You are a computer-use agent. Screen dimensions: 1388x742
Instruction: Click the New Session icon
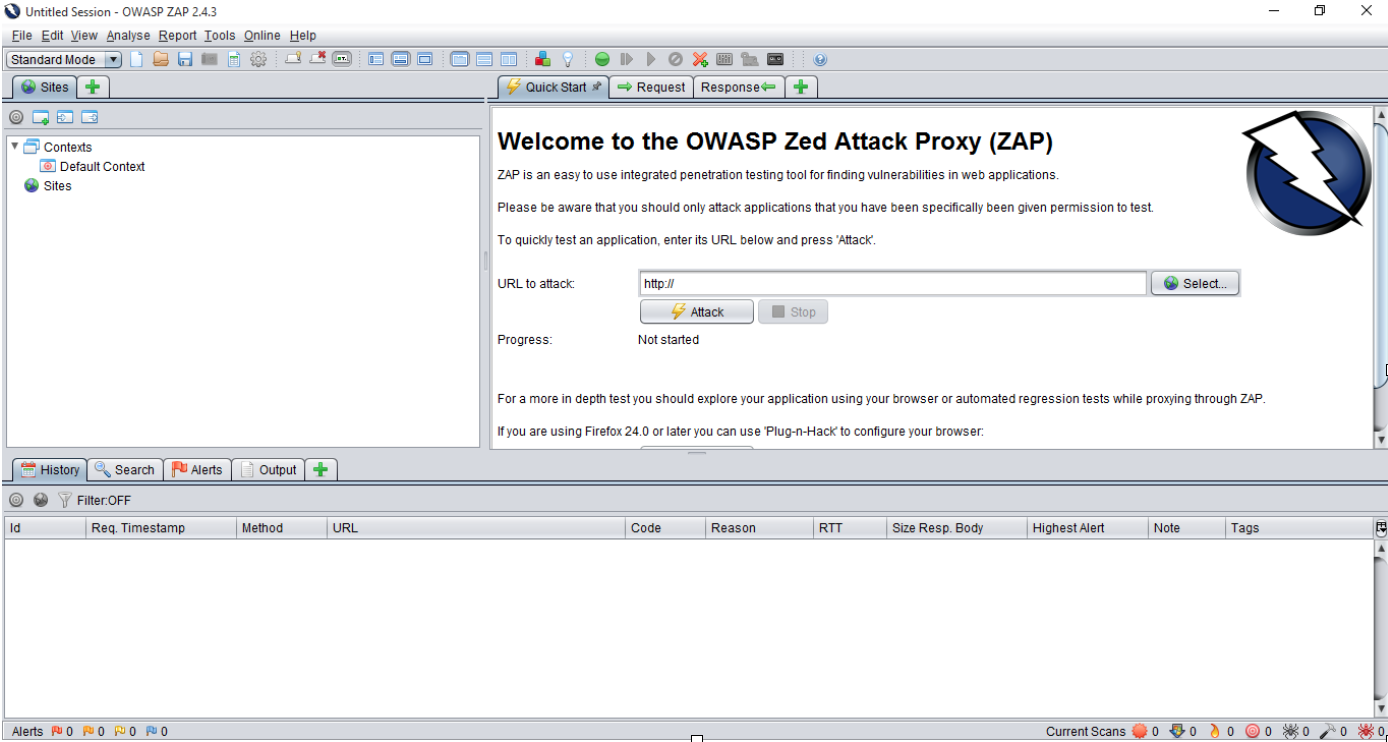coord(136,60)
